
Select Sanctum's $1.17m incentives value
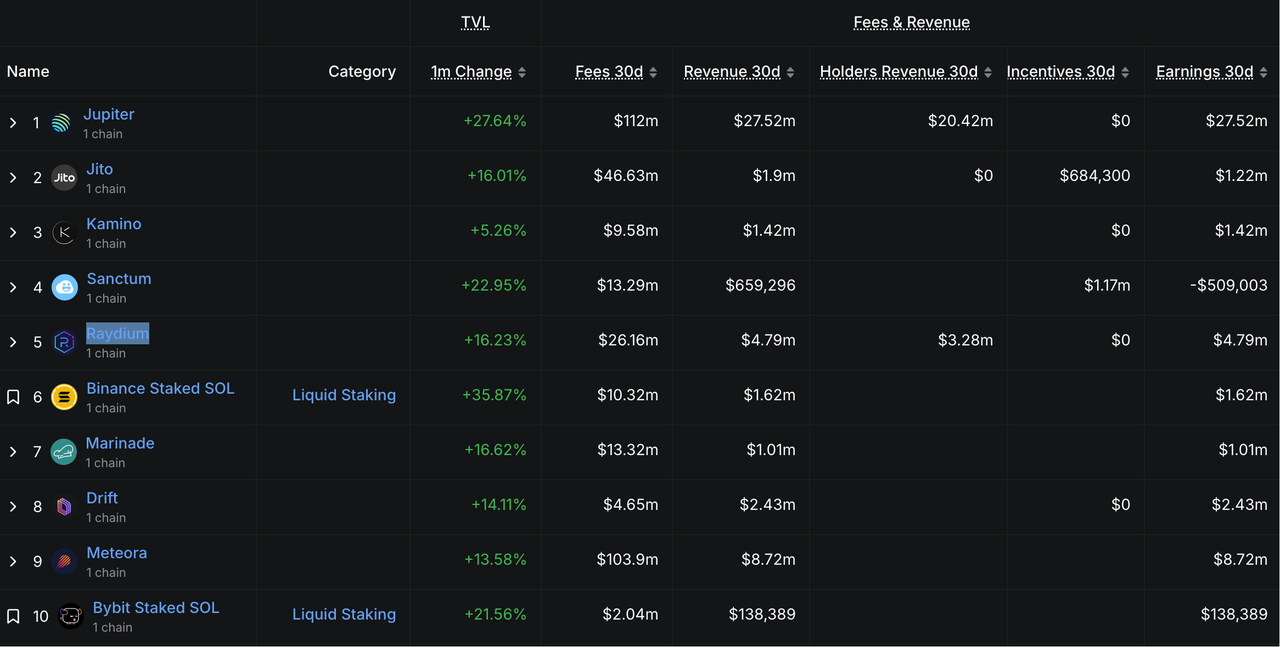pos(1107,285)
